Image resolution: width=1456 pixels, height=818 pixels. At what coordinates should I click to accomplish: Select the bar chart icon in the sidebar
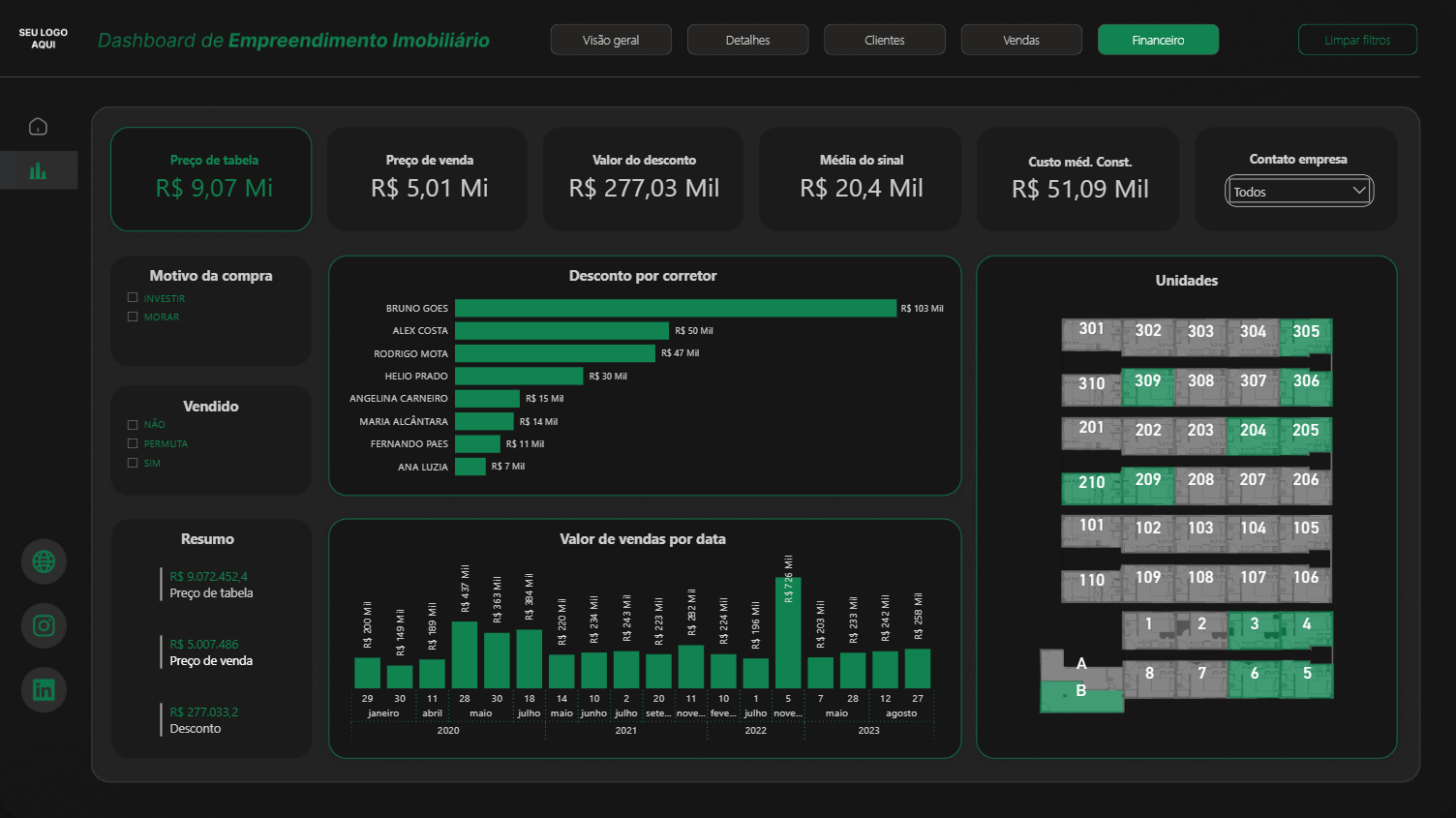coord(38,169)
